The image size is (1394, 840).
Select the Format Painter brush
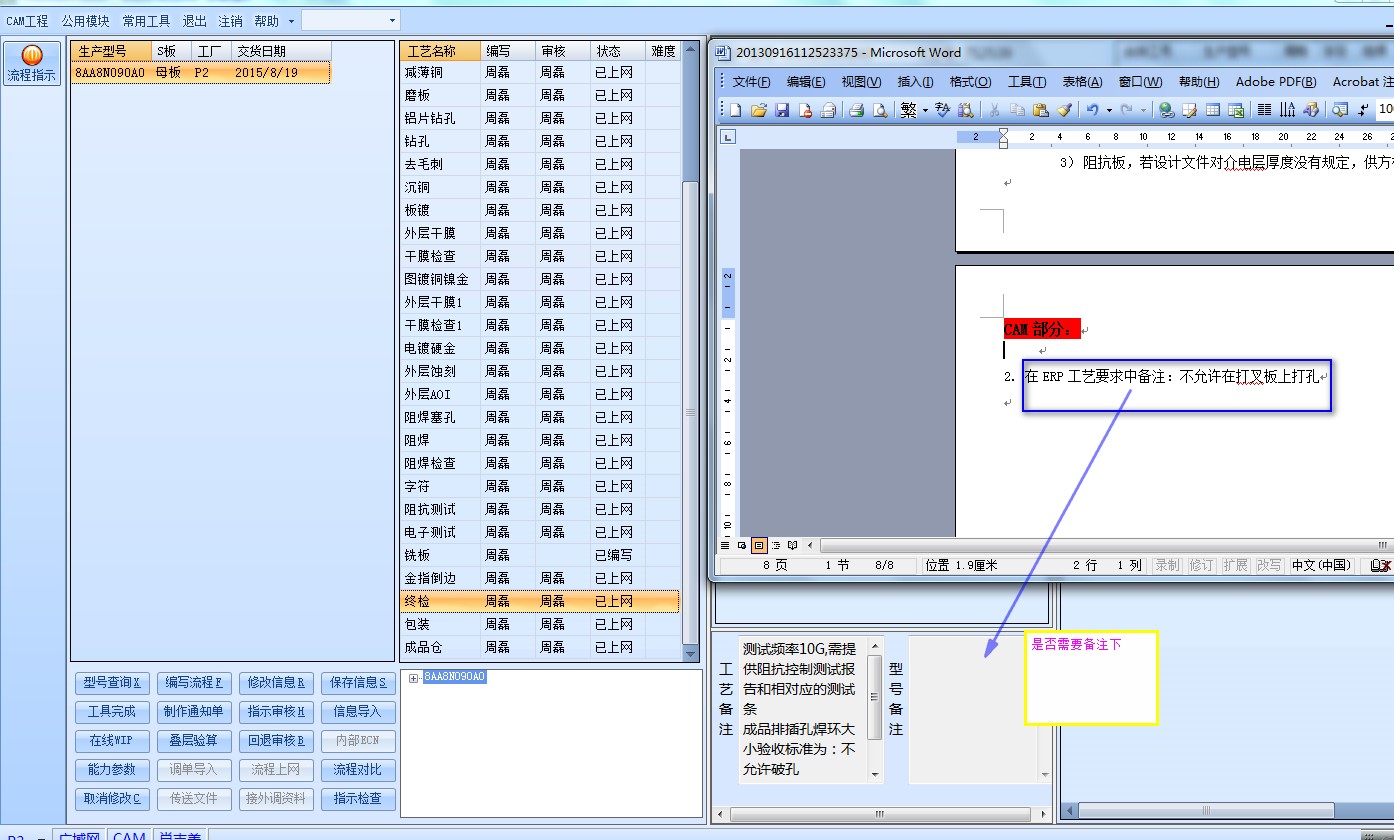pos(1064,110)
